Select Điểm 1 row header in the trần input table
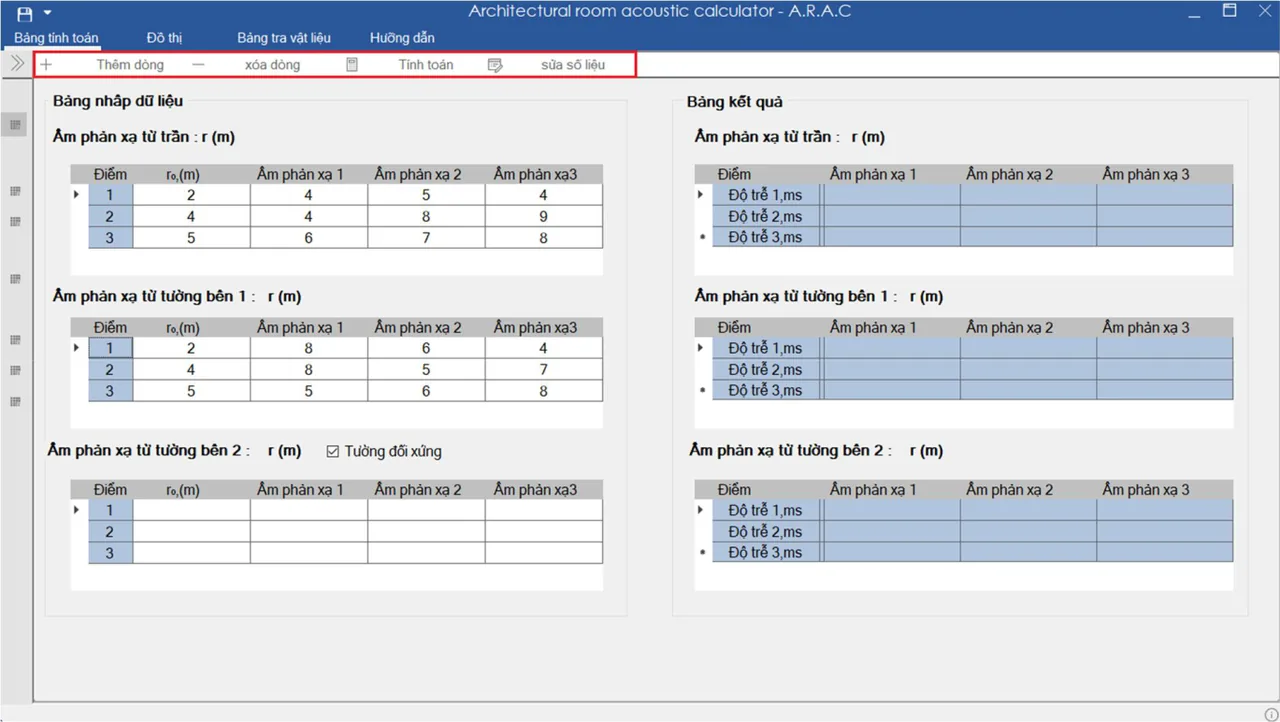1280x722 pixels. pyautogui.click(x=110, y=195)
